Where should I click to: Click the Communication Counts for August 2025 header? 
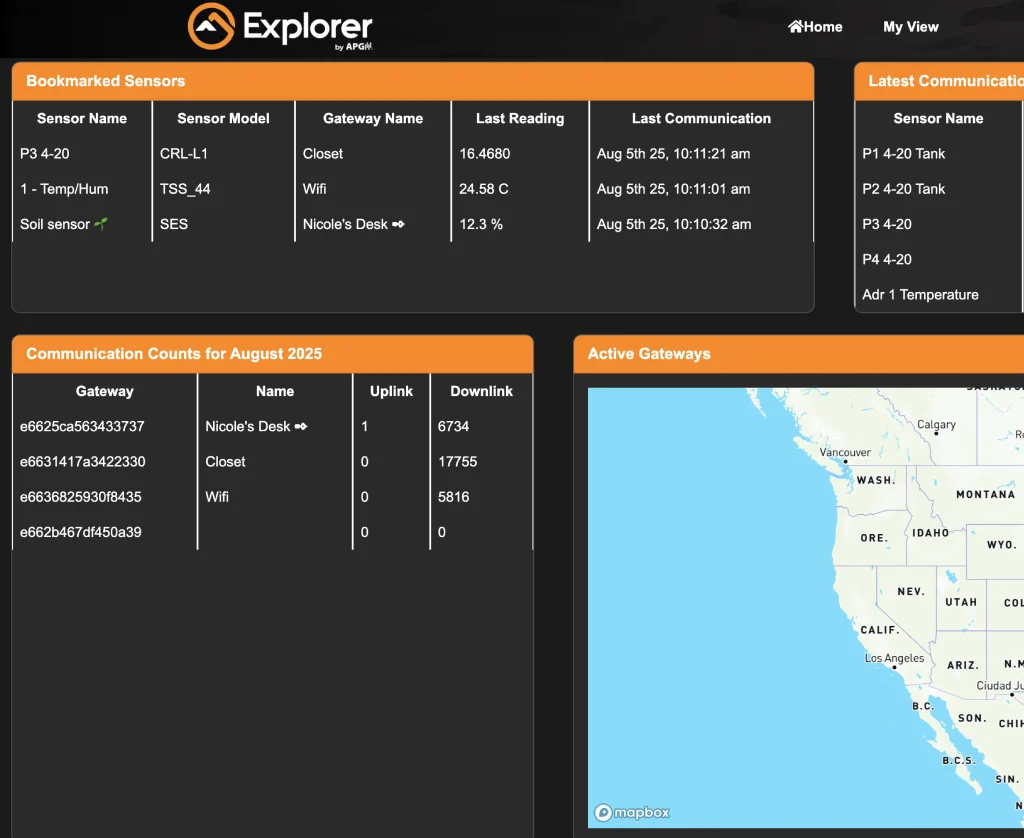coord(175,353)
